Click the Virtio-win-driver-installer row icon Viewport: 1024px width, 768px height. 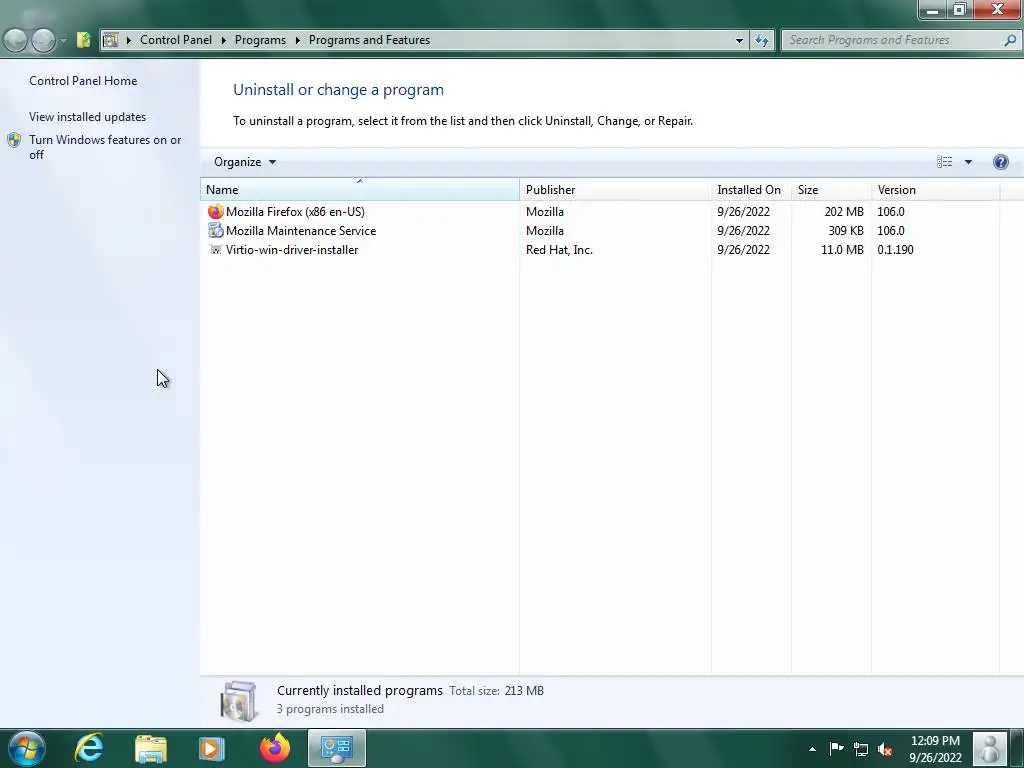click(x=216, y=249)
